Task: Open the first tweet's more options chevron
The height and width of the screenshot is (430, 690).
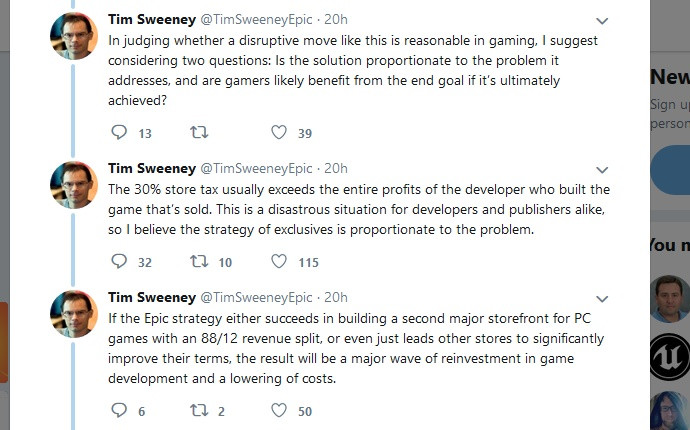Action: pos(602,20)
